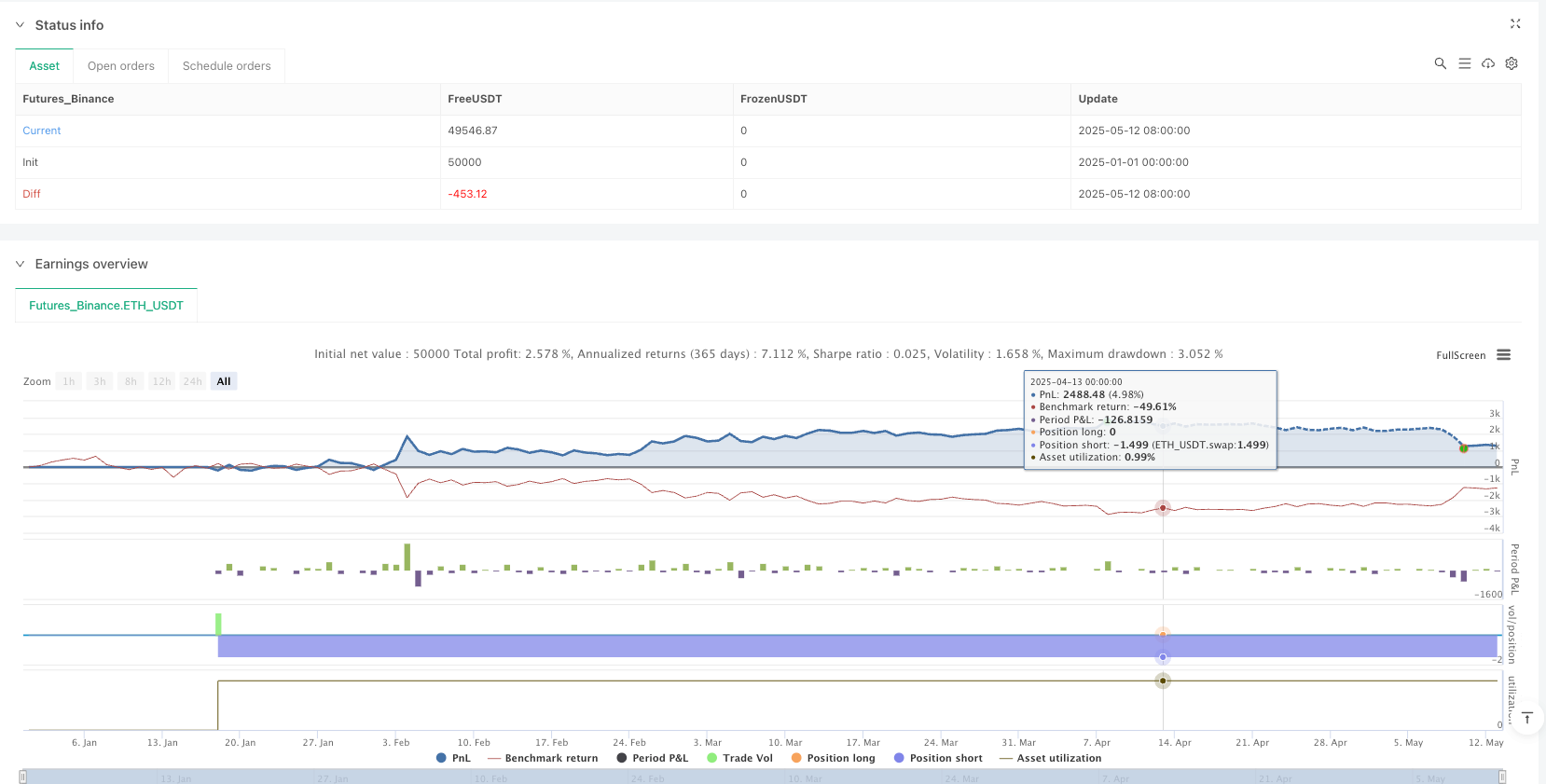Switch to the Open orders tab
Image resolution: width=1546 pixels, height=784 pixels.
tap(121, 66)
